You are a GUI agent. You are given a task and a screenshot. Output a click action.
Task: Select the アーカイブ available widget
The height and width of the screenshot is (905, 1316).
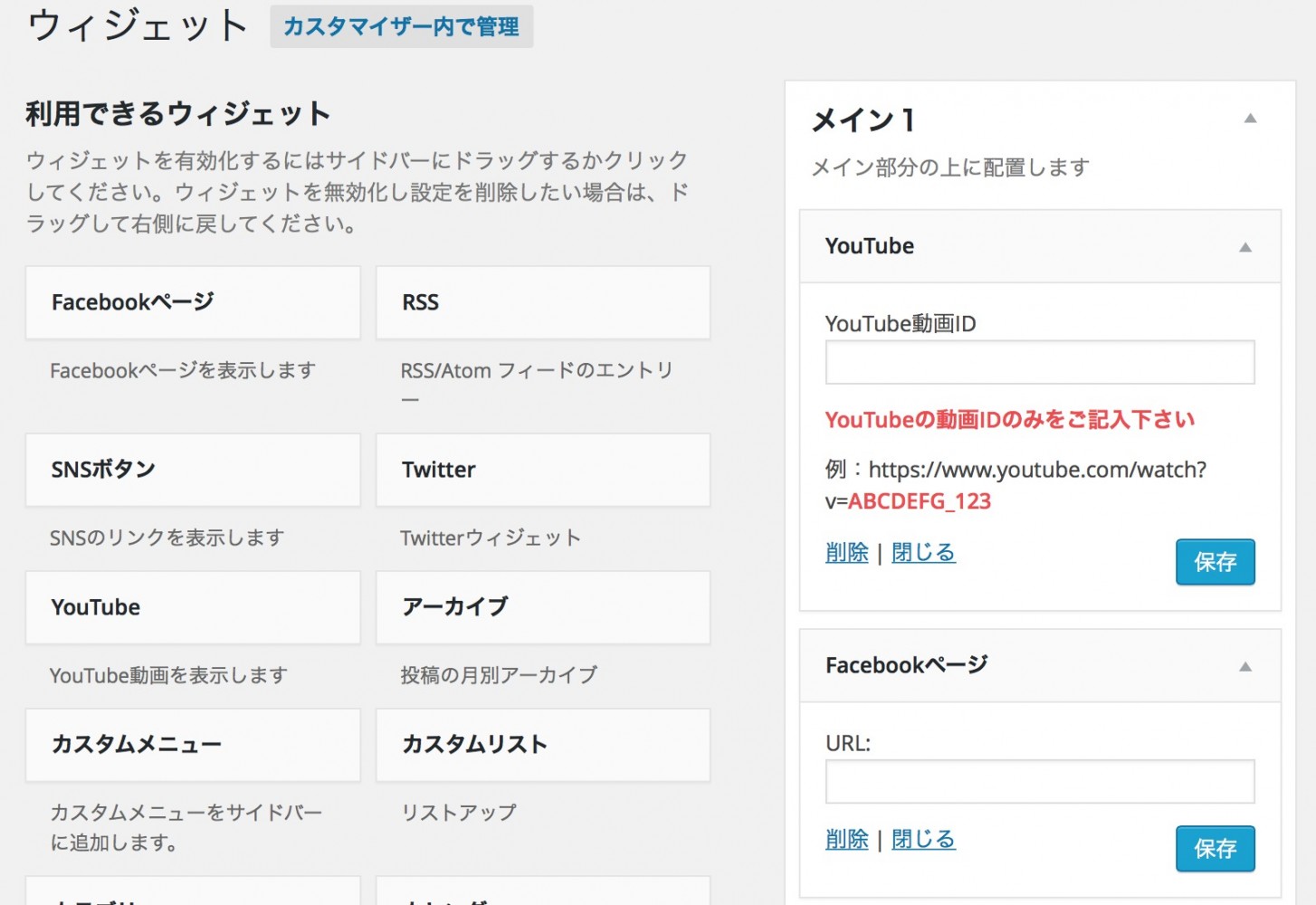click(x=543, y=607)
